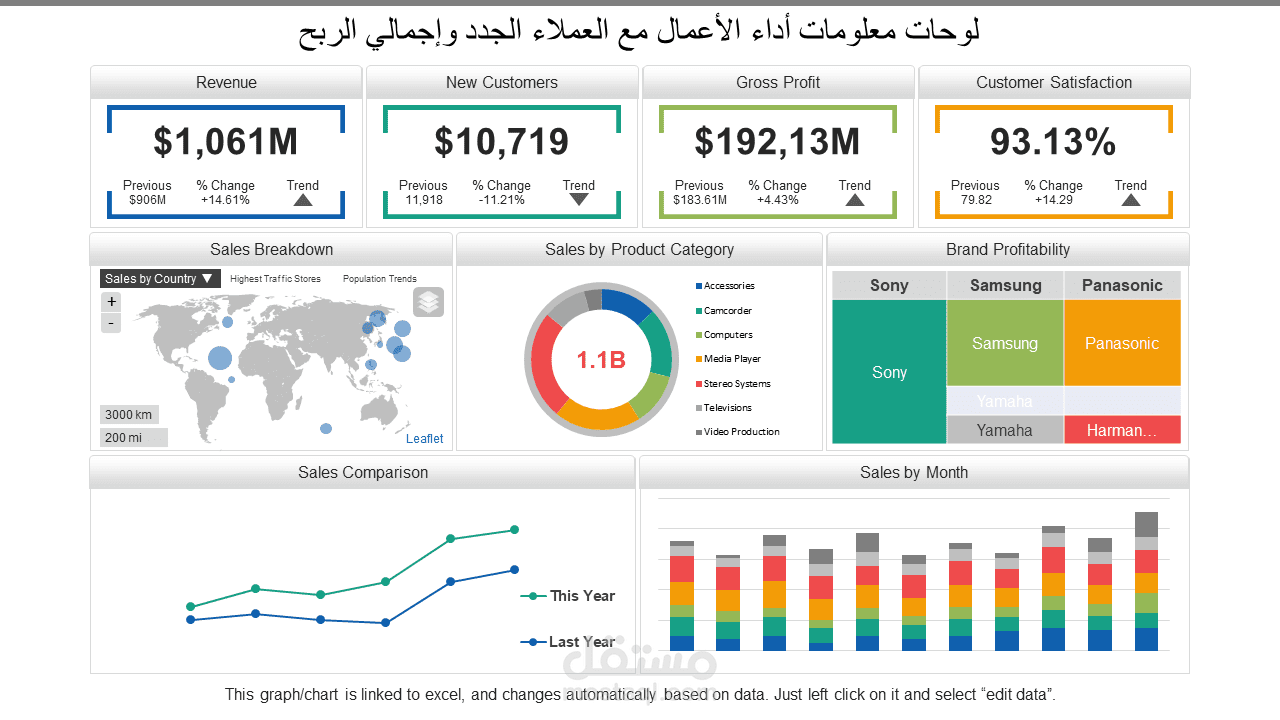Screen dimensions: 1280x720
Task: Click the Customer Satisfaction trend arrow
Action: pyautogui.click(x=1130, y=199)
